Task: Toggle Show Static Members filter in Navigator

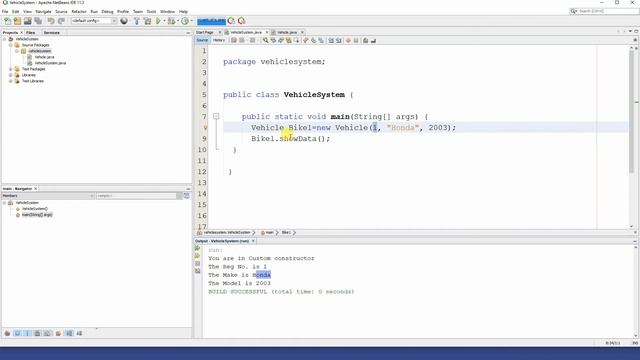Action: [x=28, y=333]
